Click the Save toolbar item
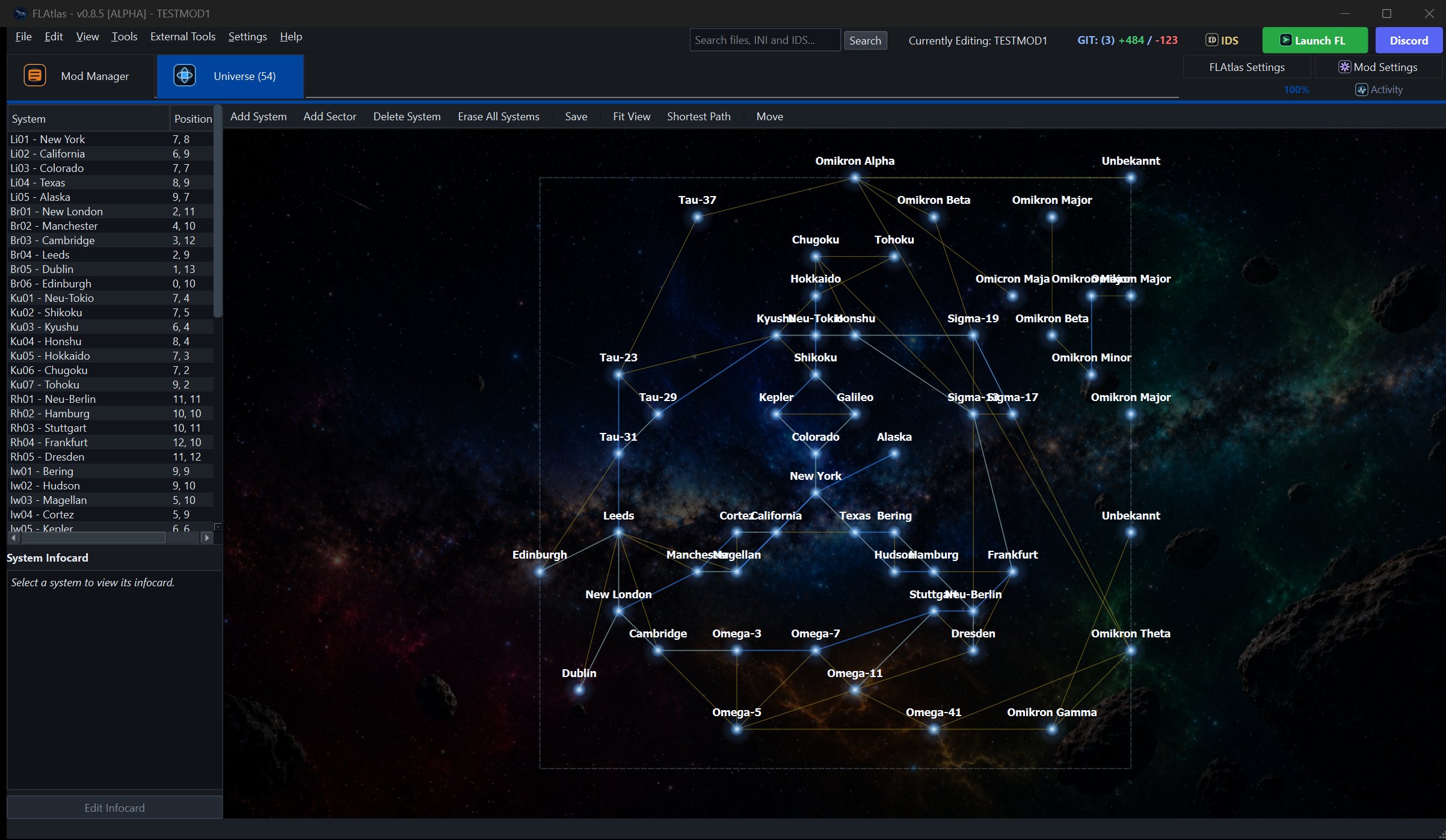This screenshot has height=840, width=1446. (x=576, y=117)
